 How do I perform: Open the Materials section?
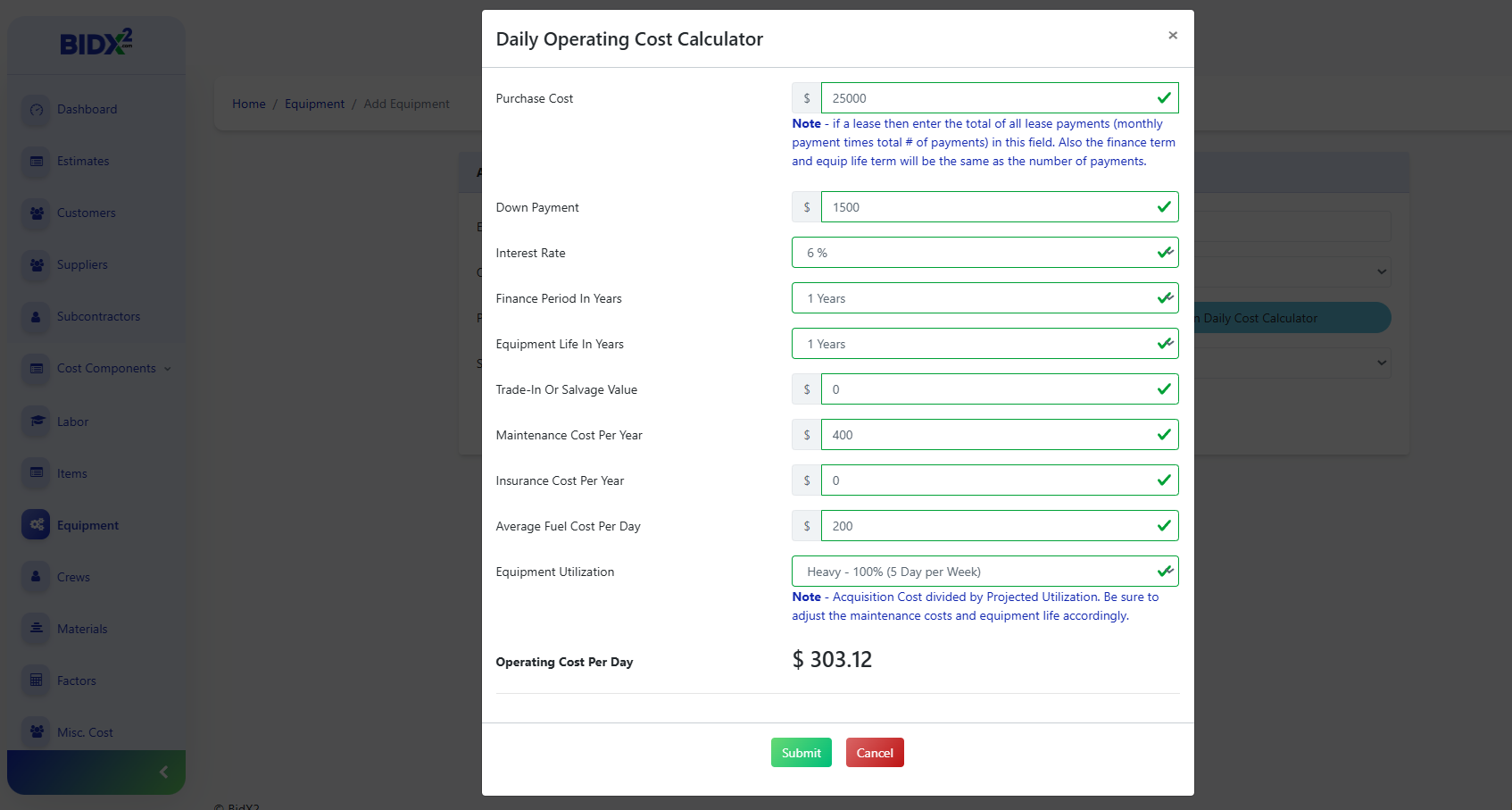tap(82, 628)
